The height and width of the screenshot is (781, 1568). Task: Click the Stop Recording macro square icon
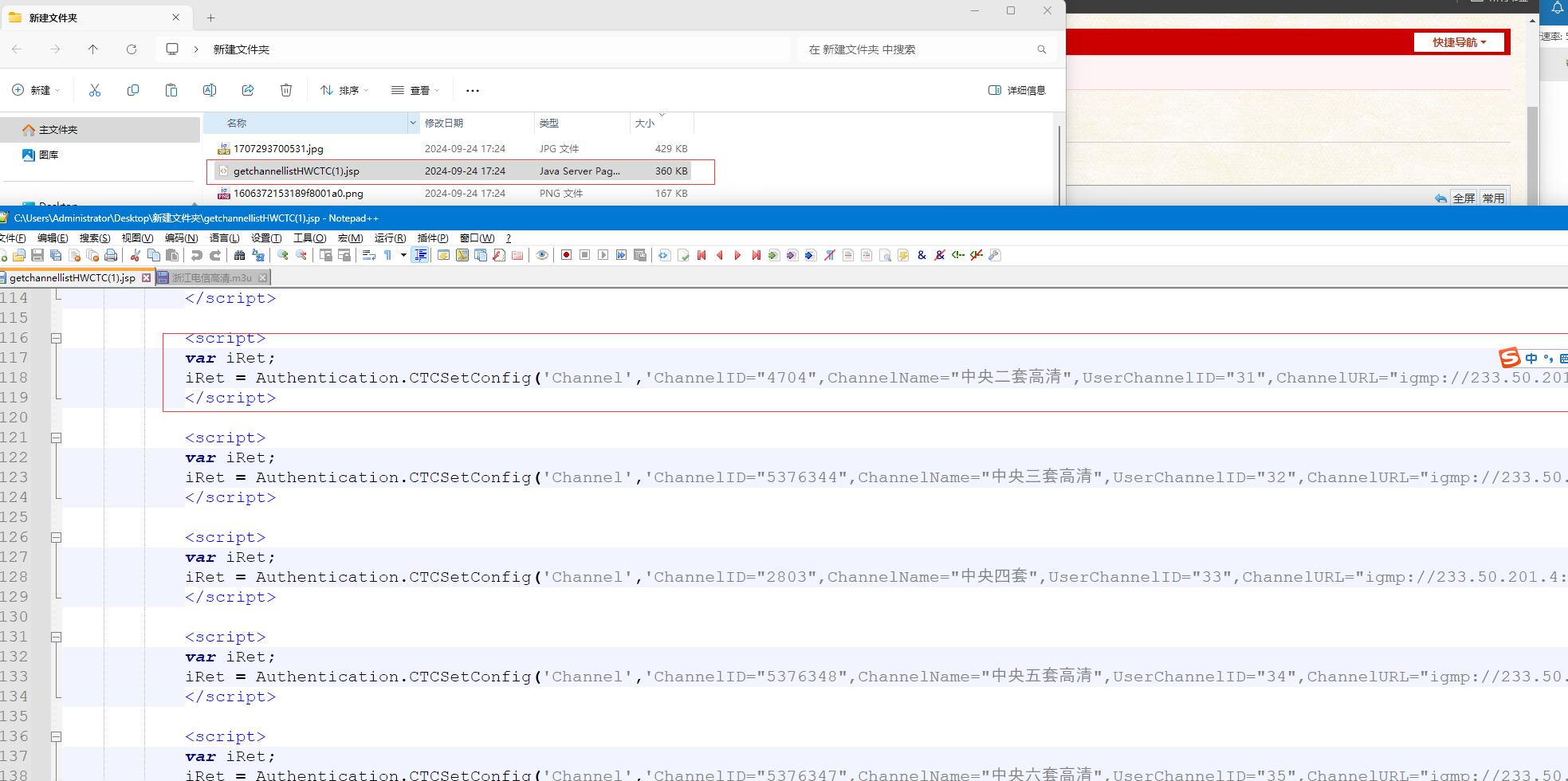pyautogui.click(x=584, y=255)
